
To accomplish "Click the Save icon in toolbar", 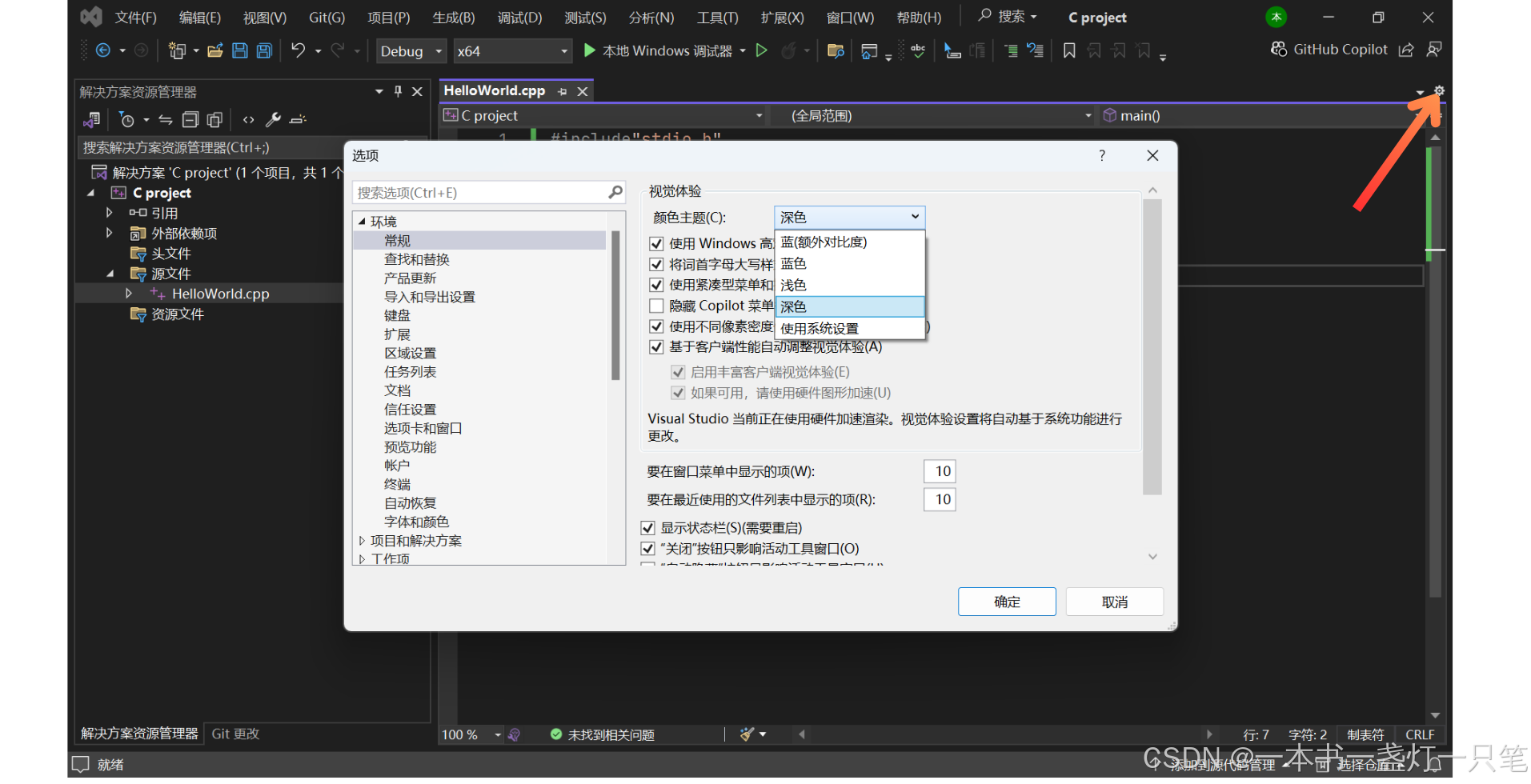I will pyautogui.click(x=239, y=50).
